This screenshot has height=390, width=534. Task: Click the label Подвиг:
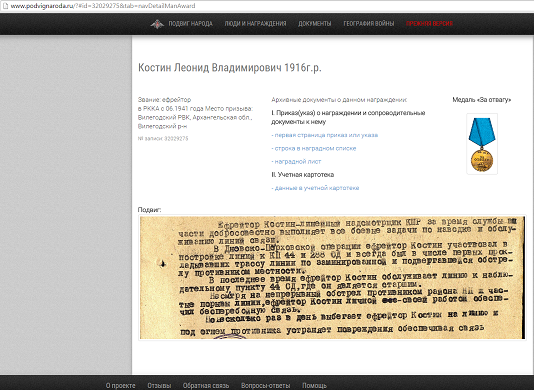149,209
